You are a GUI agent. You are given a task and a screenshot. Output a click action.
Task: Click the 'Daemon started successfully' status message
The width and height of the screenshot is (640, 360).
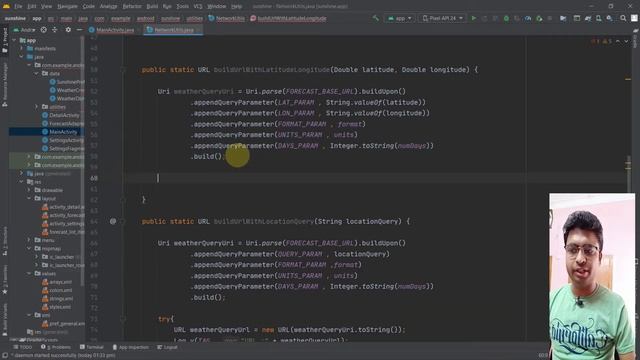[x=63, y=356]
